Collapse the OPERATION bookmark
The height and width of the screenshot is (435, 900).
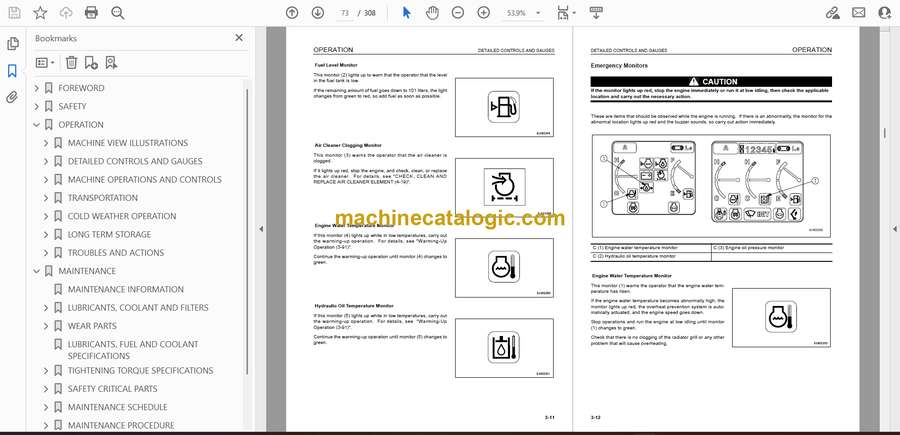coord(37,125)
